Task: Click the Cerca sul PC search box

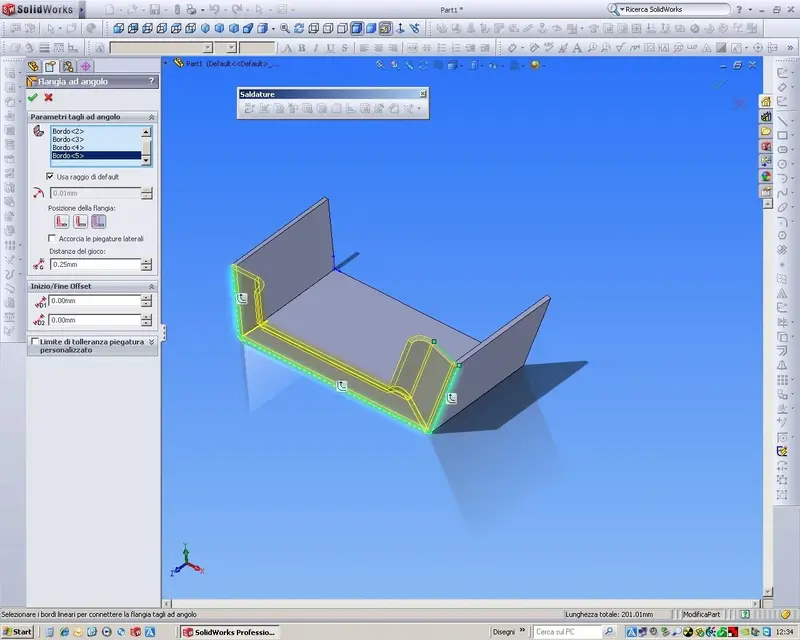Action: [568, 632]
